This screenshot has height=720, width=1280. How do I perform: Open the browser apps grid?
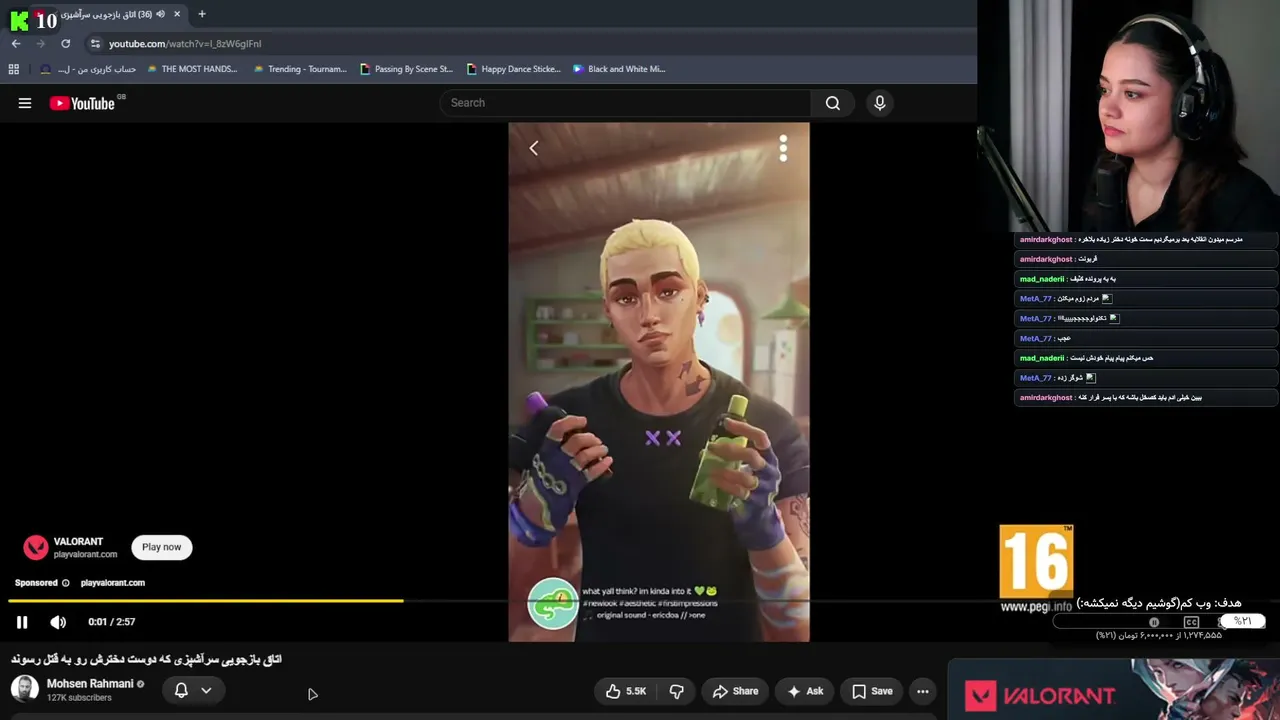coord(14,69)
